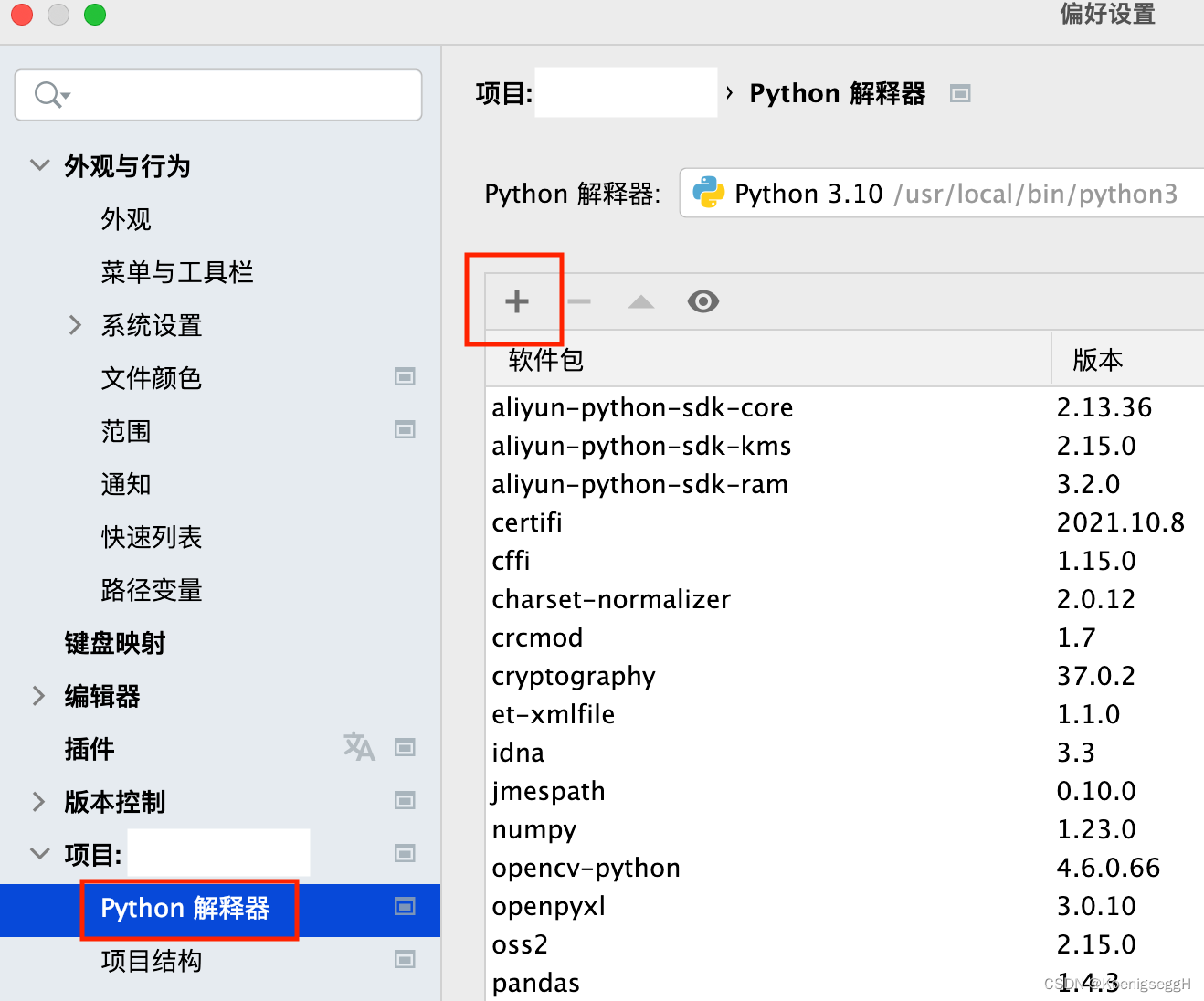The image size is (1204, 1001).
Task: Open 快速列表 settings
Action: [151, 537]
